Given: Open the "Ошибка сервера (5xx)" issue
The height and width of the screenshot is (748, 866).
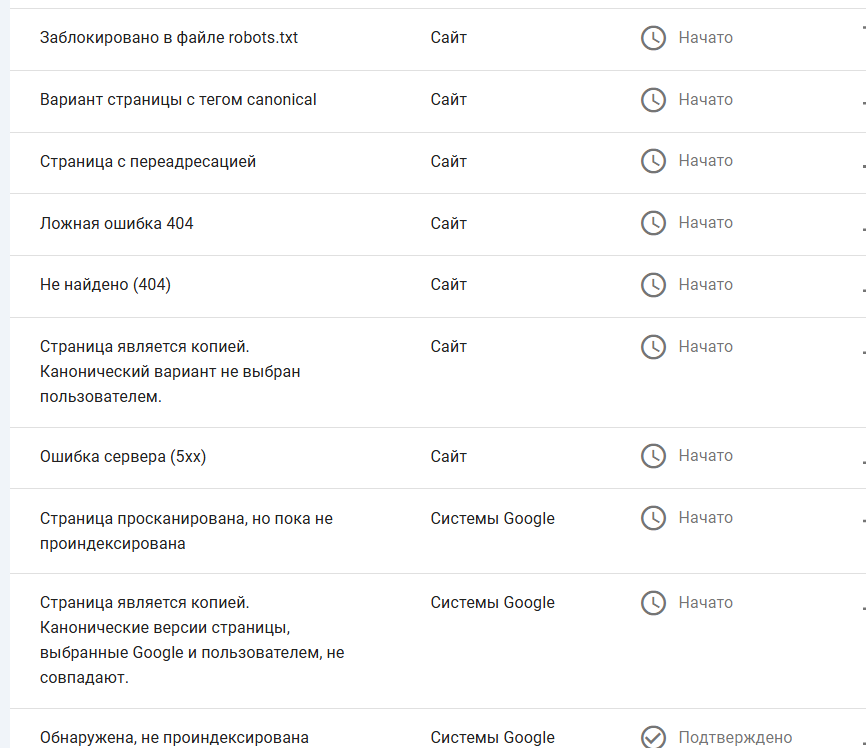Looking at the screenshot, I should tap(123, 456).
